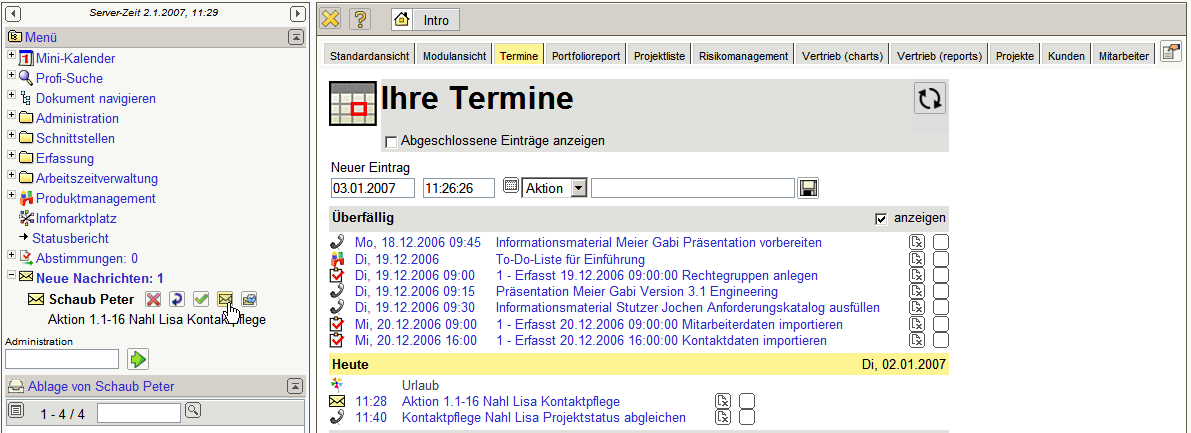Save the new entry with disk icon
This screenshot has width=1191, height=433.
[809, 188]
